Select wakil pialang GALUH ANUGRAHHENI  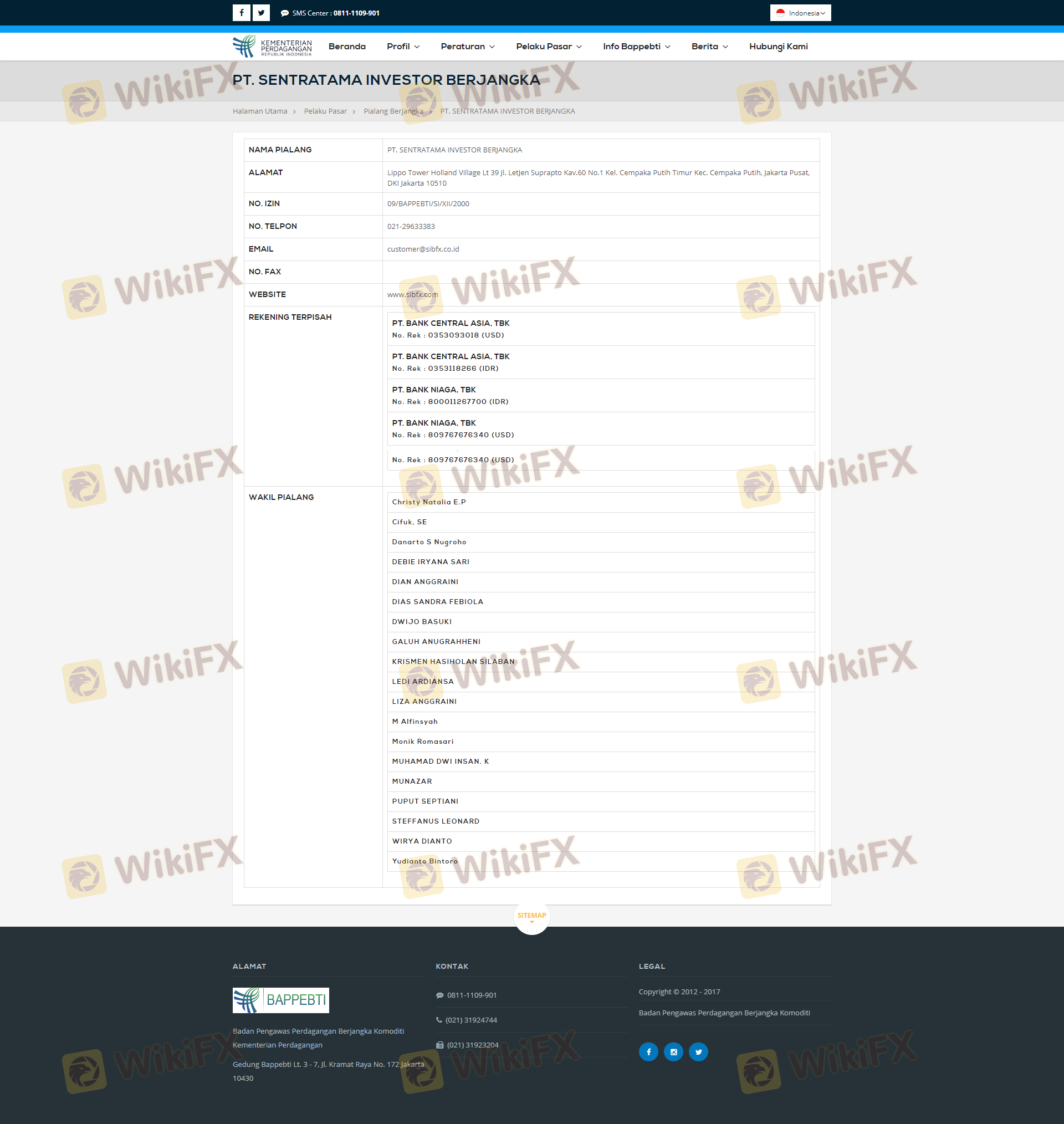click(601, 641)
